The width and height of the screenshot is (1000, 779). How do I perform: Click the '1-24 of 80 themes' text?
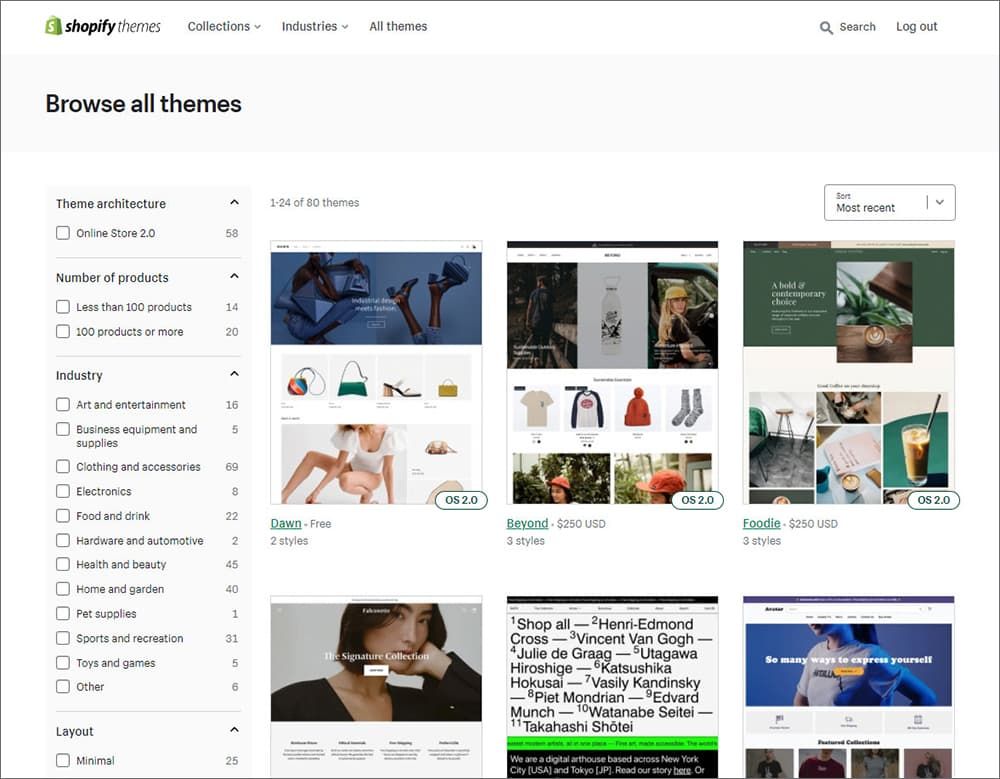[314, 202]
